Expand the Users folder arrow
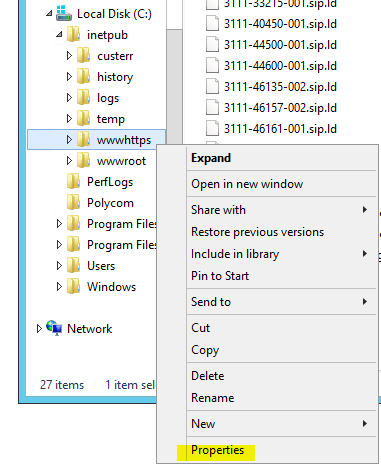The height and width of the screenshot is (464, 381). (x=59, y=266)
